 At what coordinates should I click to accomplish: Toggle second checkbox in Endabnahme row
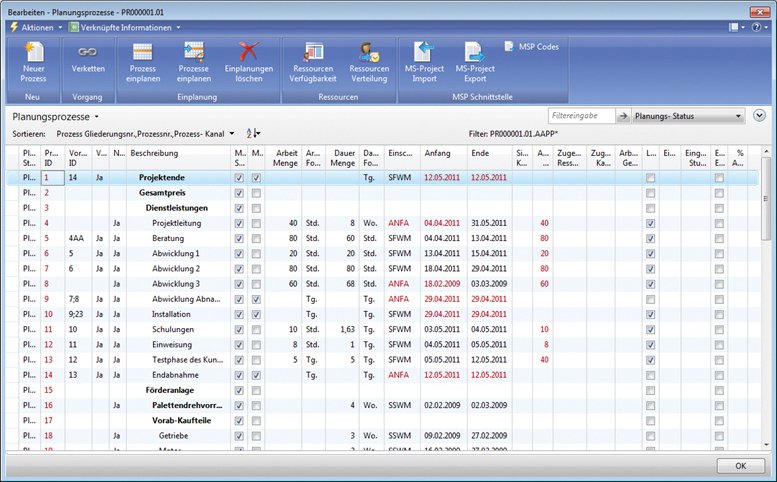tap(256, 375)
